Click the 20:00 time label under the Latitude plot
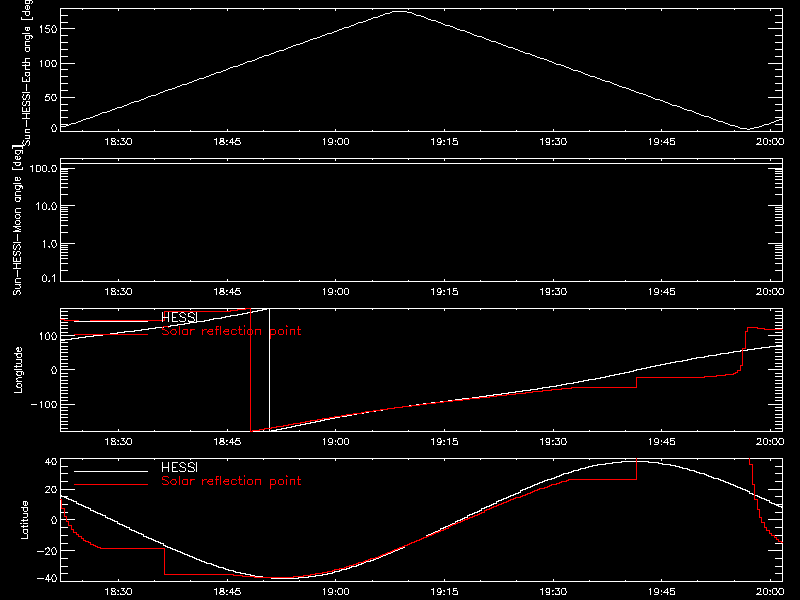 [770, 592]
